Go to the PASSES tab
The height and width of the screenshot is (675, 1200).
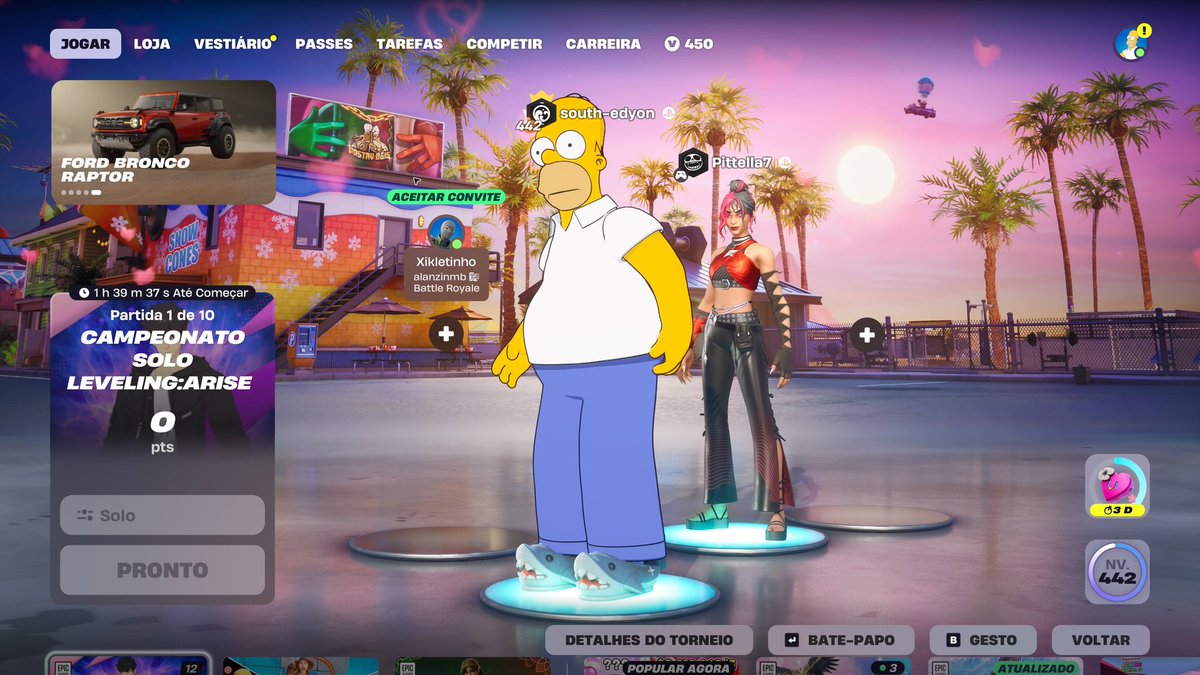click(324, 44)
